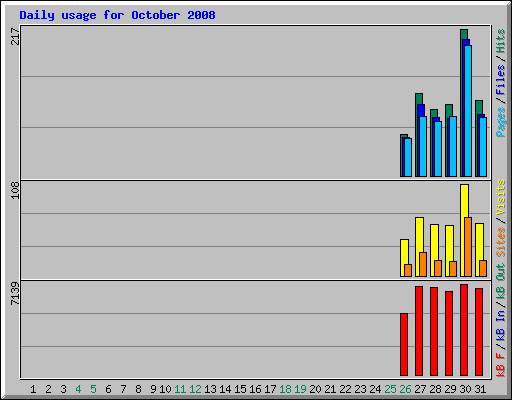Click the green weekend day 12 label
This screenshot has width=512, height=400.
pos(195,389)
